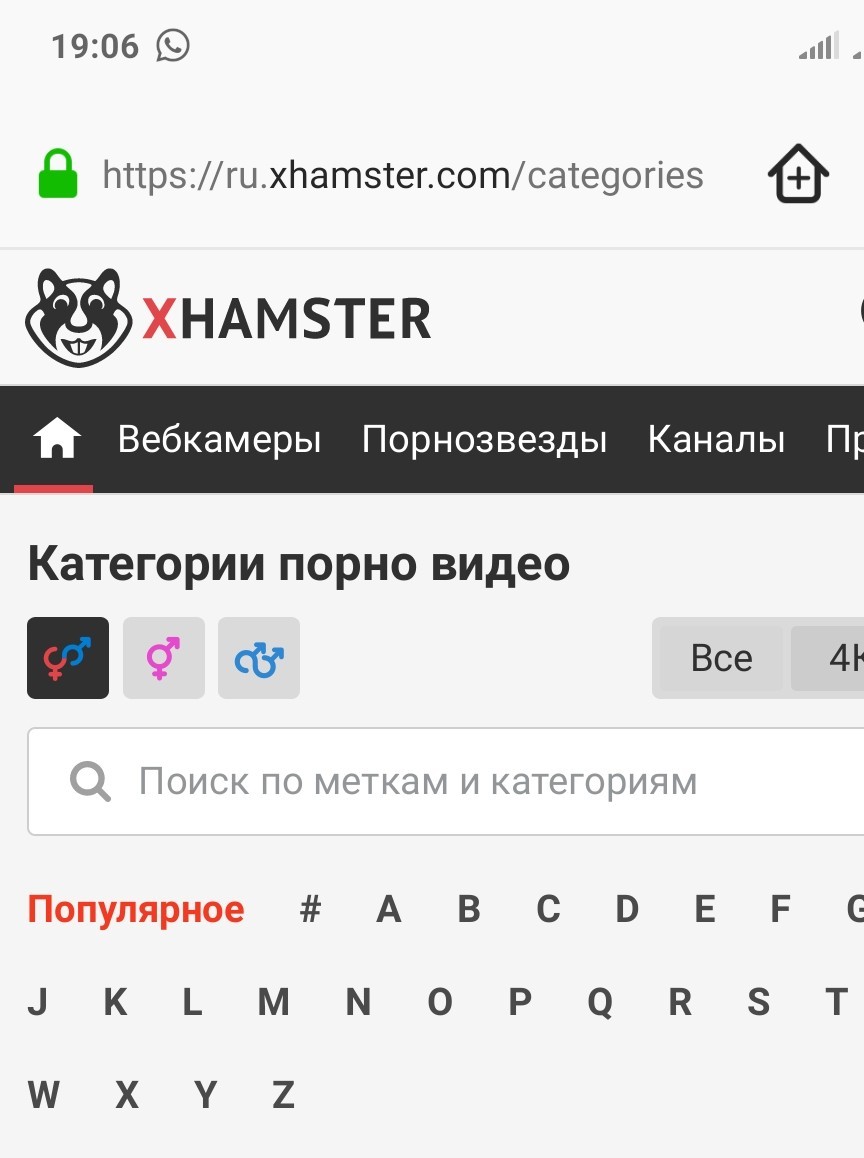Click the green padlock security icon
864x1158 pixels.
point(58,174)
